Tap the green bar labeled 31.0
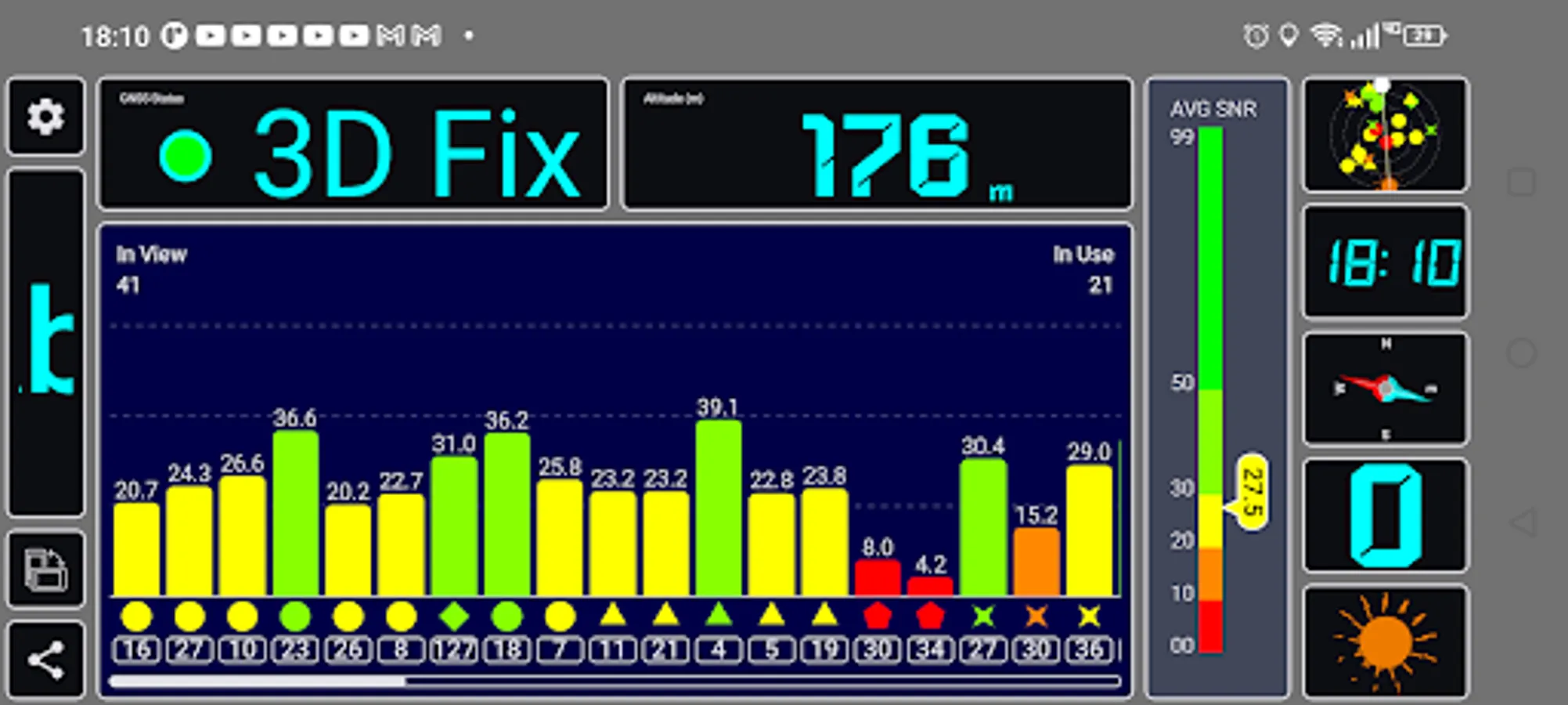1568x705 pixels. click(x=454, y=526)
